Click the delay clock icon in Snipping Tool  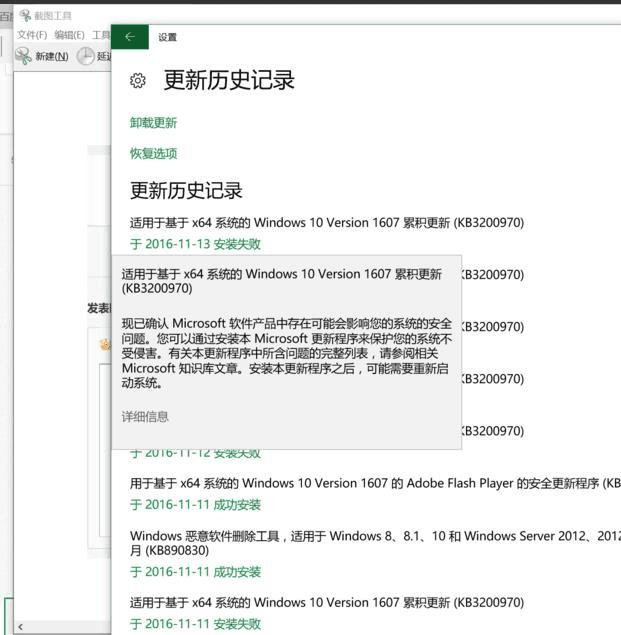point(85,56)
